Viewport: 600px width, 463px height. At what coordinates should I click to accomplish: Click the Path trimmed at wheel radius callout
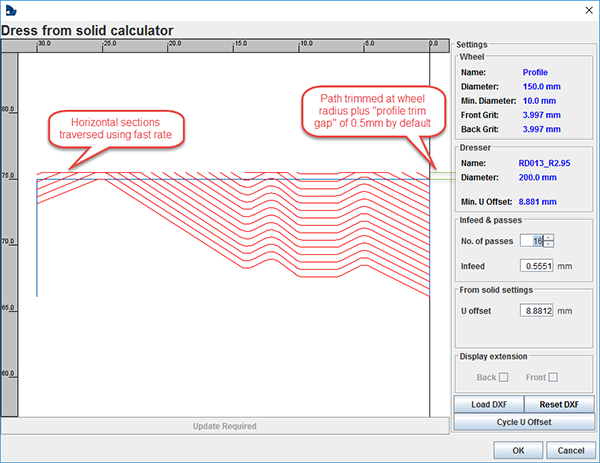(369, 110)
